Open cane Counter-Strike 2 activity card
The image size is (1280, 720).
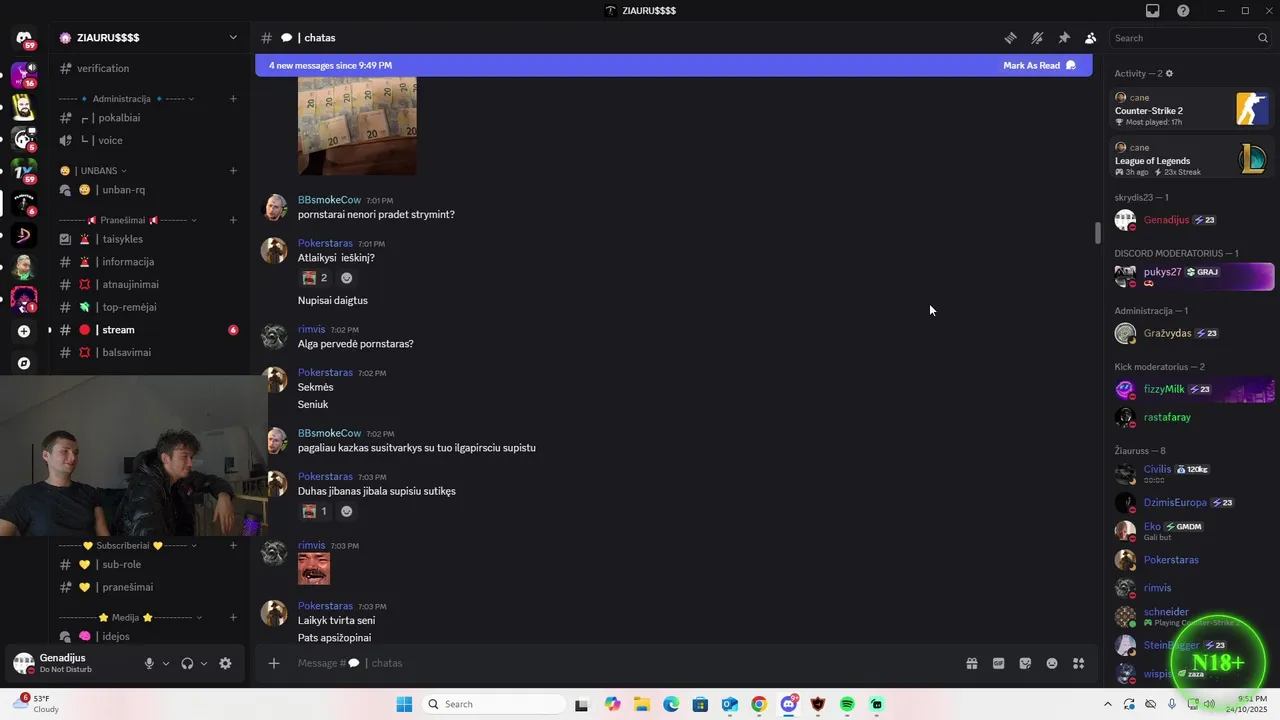click(x=1191, y=109)
